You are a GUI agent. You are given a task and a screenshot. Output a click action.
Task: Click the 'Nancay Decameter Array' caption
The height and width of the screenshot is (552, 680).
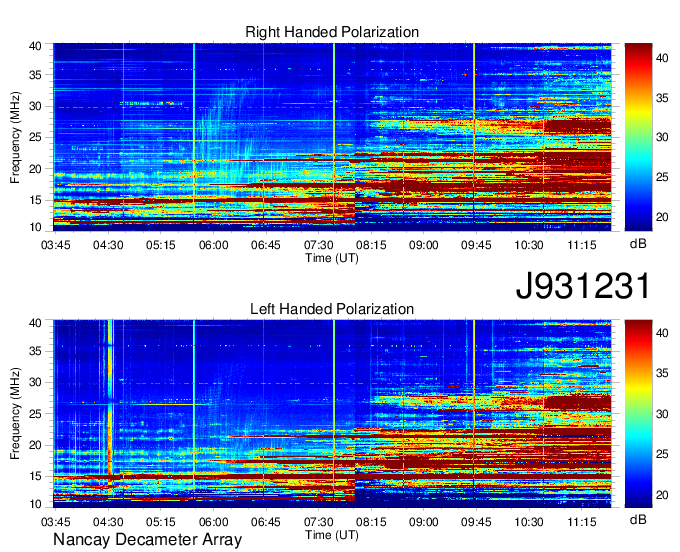(x=147, y=539)
